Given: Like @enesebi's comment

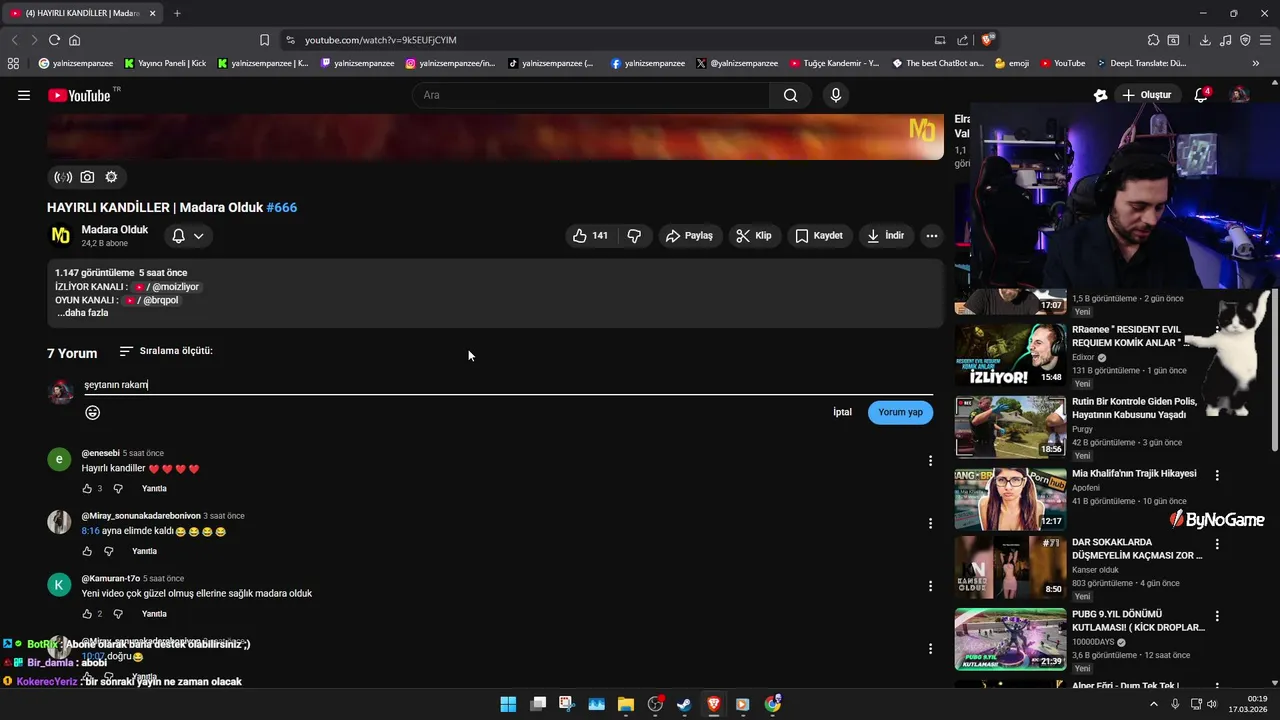Looking at the screenshot, I should pyautogui.click(x=87, y=489).
